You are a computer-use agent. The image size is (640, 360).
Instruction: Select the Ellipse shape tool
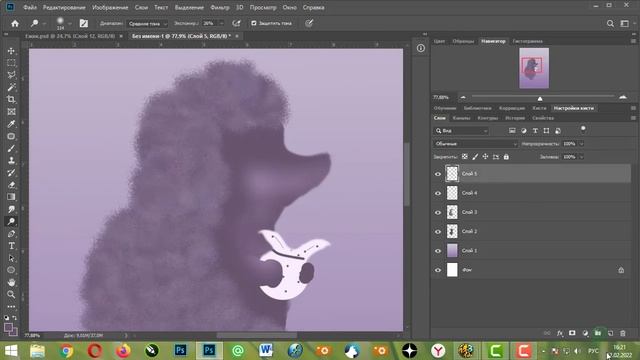[x=11, y=270]
